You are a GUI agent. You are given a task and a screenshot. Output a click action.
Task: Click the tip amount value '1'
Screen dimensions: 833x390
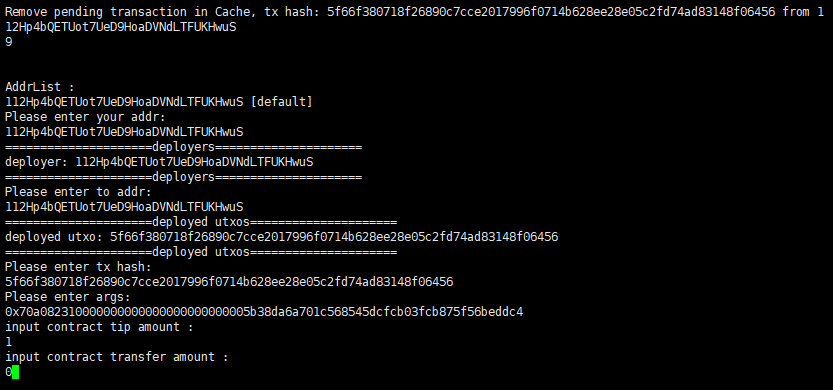8,342
